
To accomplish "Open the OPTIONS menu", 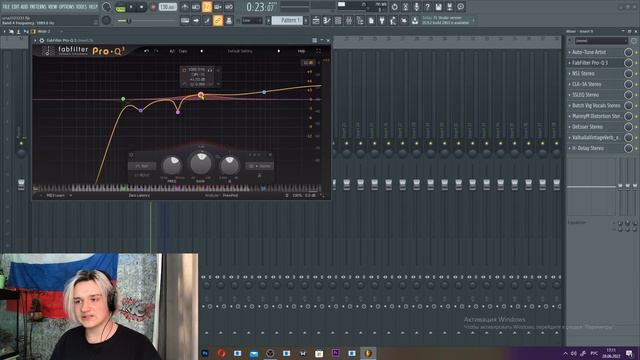I will 67,7.
